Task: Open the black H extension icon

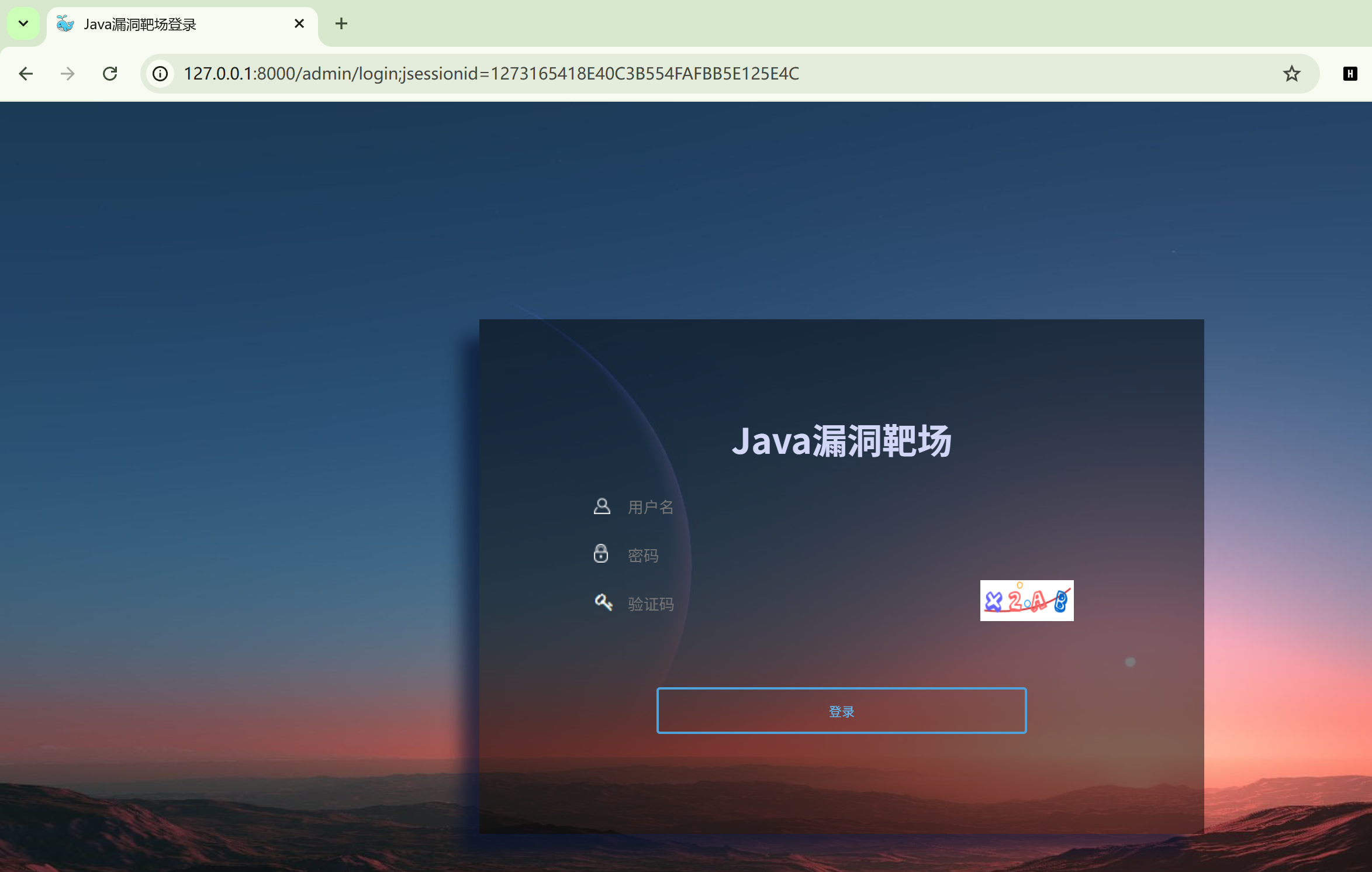Action: (1350, 74)
